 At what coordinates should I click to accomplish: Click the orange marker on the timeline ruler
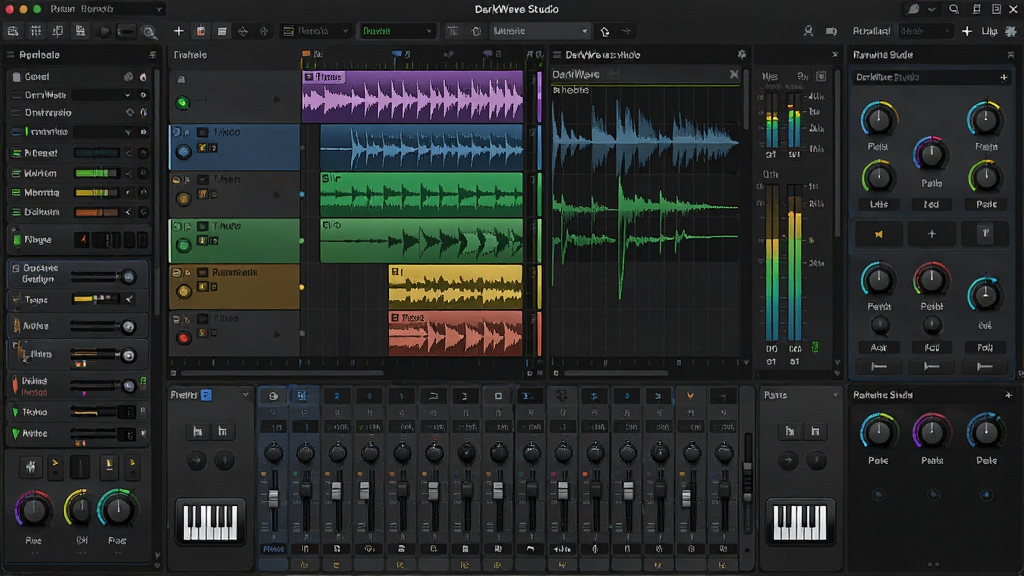[x=306, y=54]
